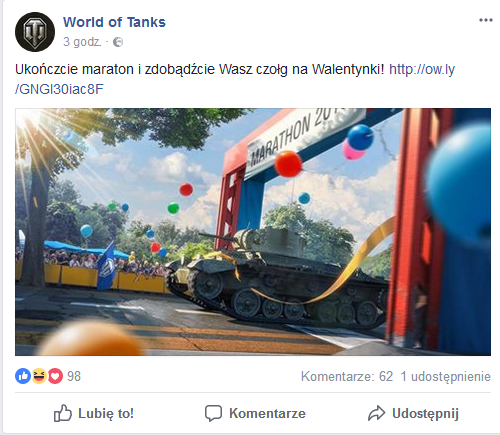
Task: Click the blue thumbs-up reaction icon
Action: [23, 376]
